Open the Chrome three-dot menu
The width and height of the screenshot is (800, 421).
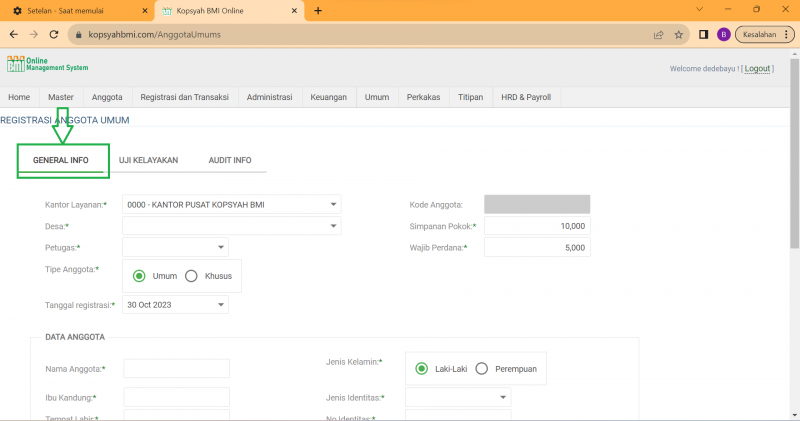787,35
